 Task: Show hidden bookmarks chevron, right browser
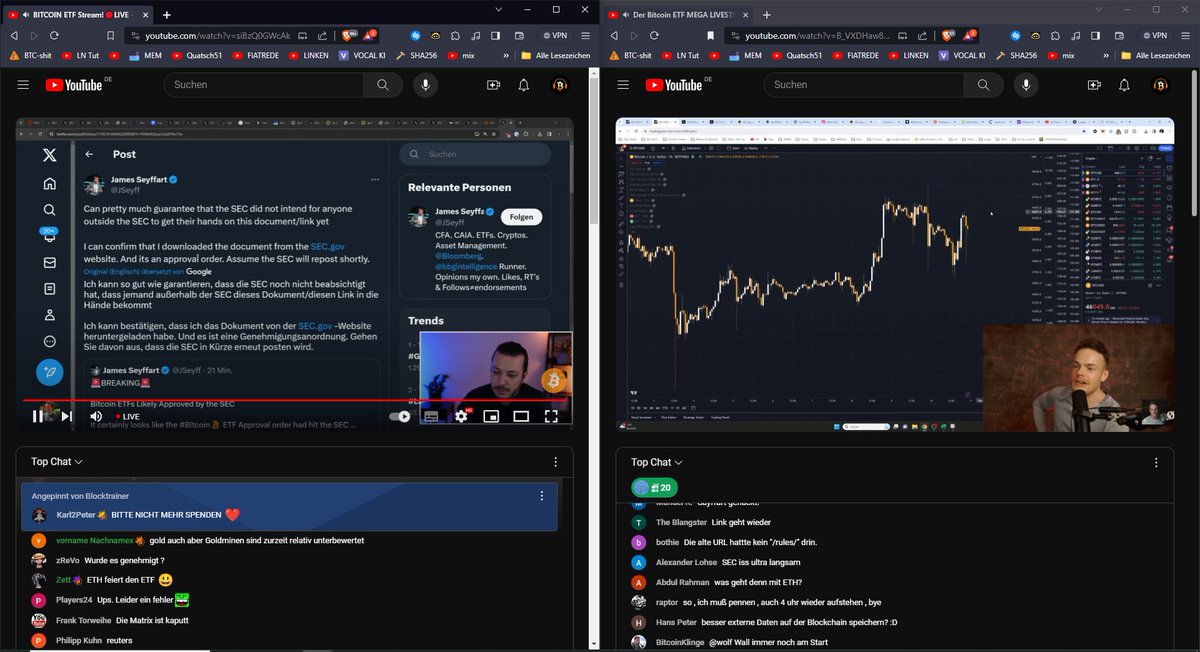1104,56
